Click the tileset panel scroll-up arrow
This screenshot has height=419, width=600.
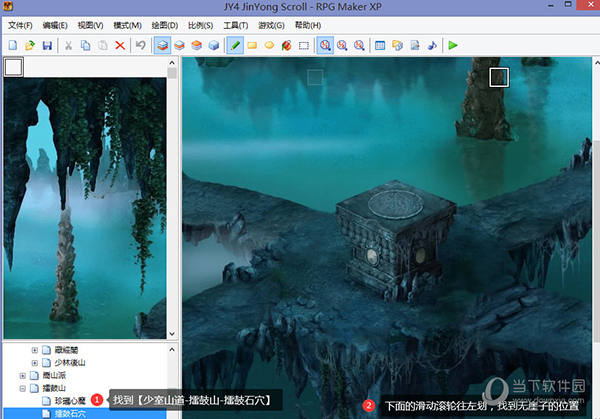coord(172,62)
